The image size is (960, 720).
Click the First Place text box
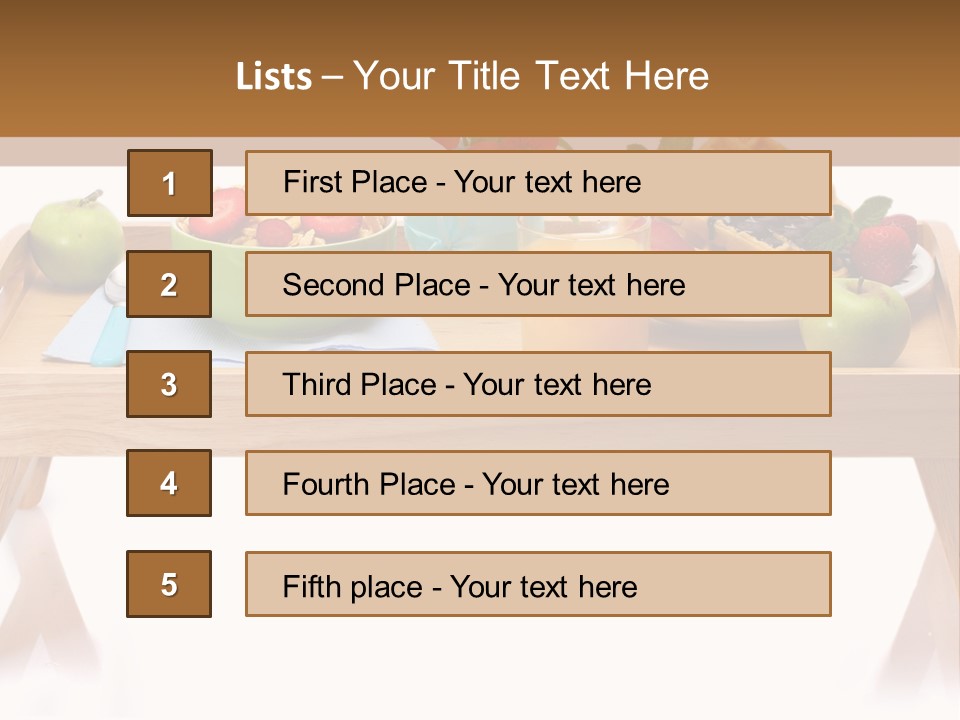(538, 183)
